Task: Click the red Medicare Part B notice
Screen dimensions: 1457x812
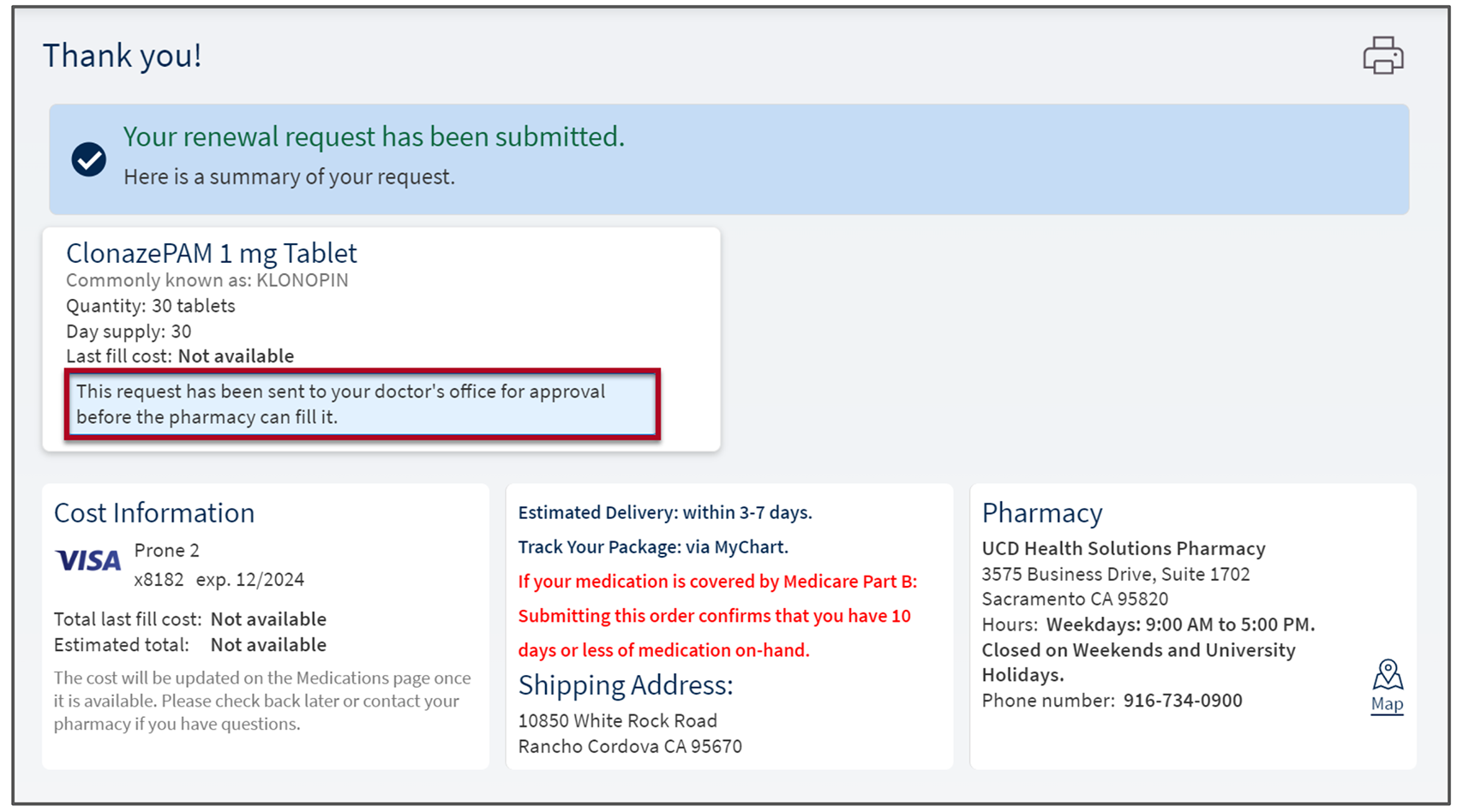Action: click(x=717, y=616)
